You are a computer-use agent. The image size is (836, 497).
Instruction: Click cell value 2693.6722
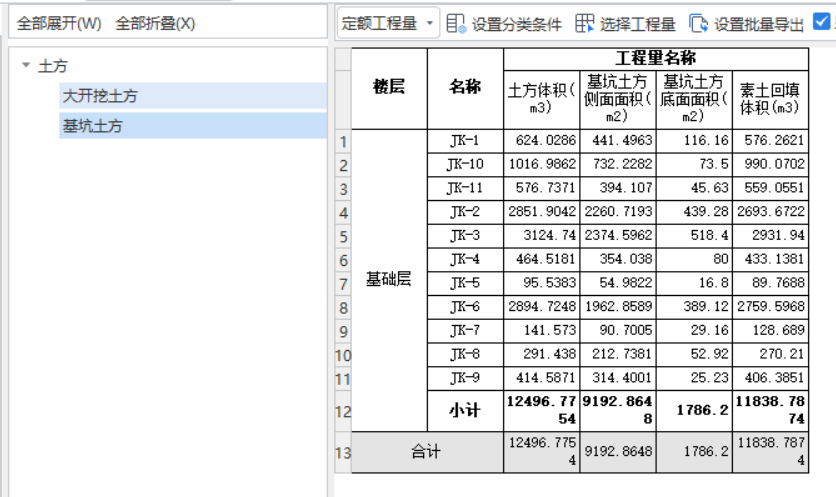click(x=770, y=212)
